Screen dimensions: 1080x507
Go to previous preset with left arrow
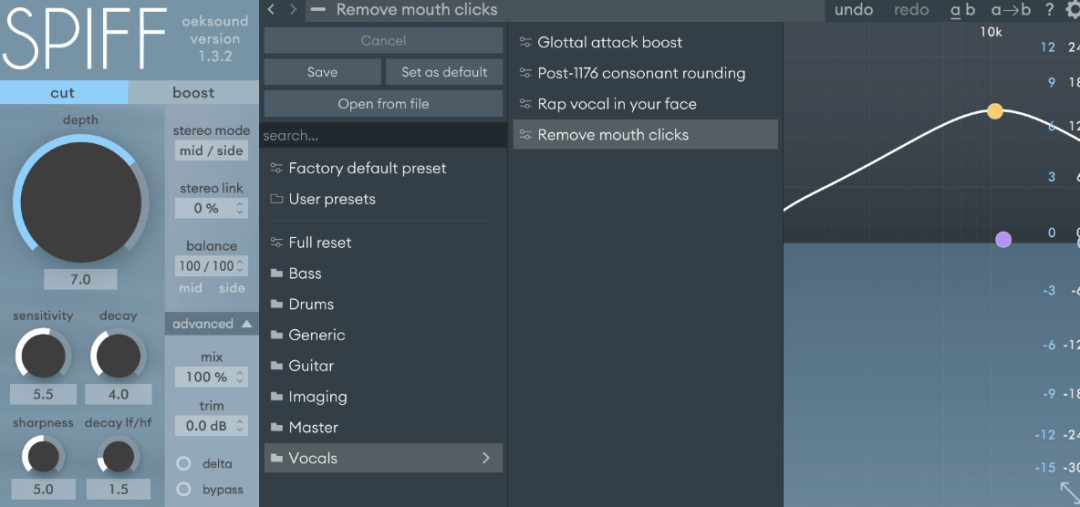tap(271, 10)
